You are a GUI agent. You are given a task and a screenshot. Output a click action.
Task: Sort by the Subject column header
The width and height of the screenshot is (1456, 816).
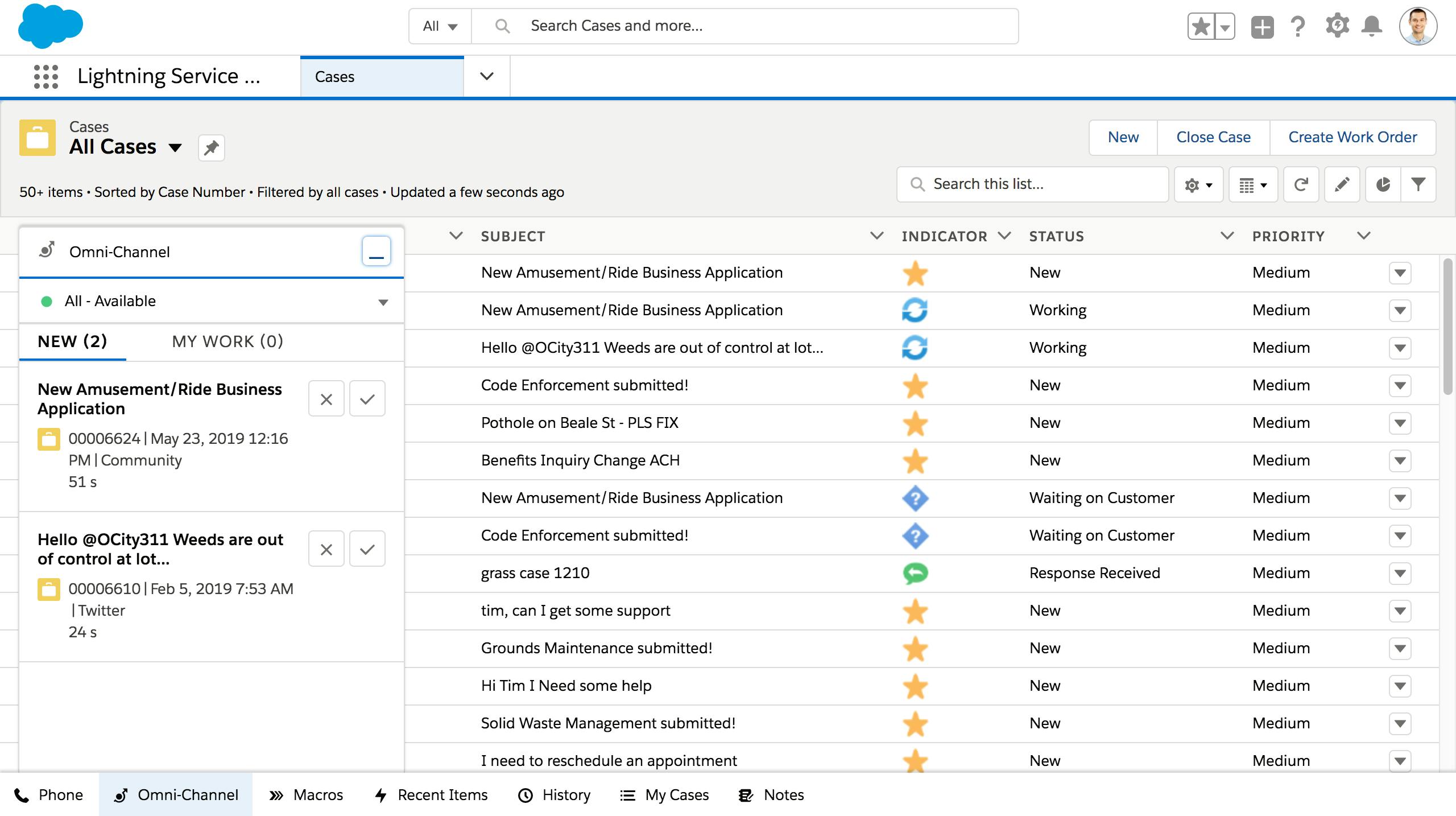point(513,236)
